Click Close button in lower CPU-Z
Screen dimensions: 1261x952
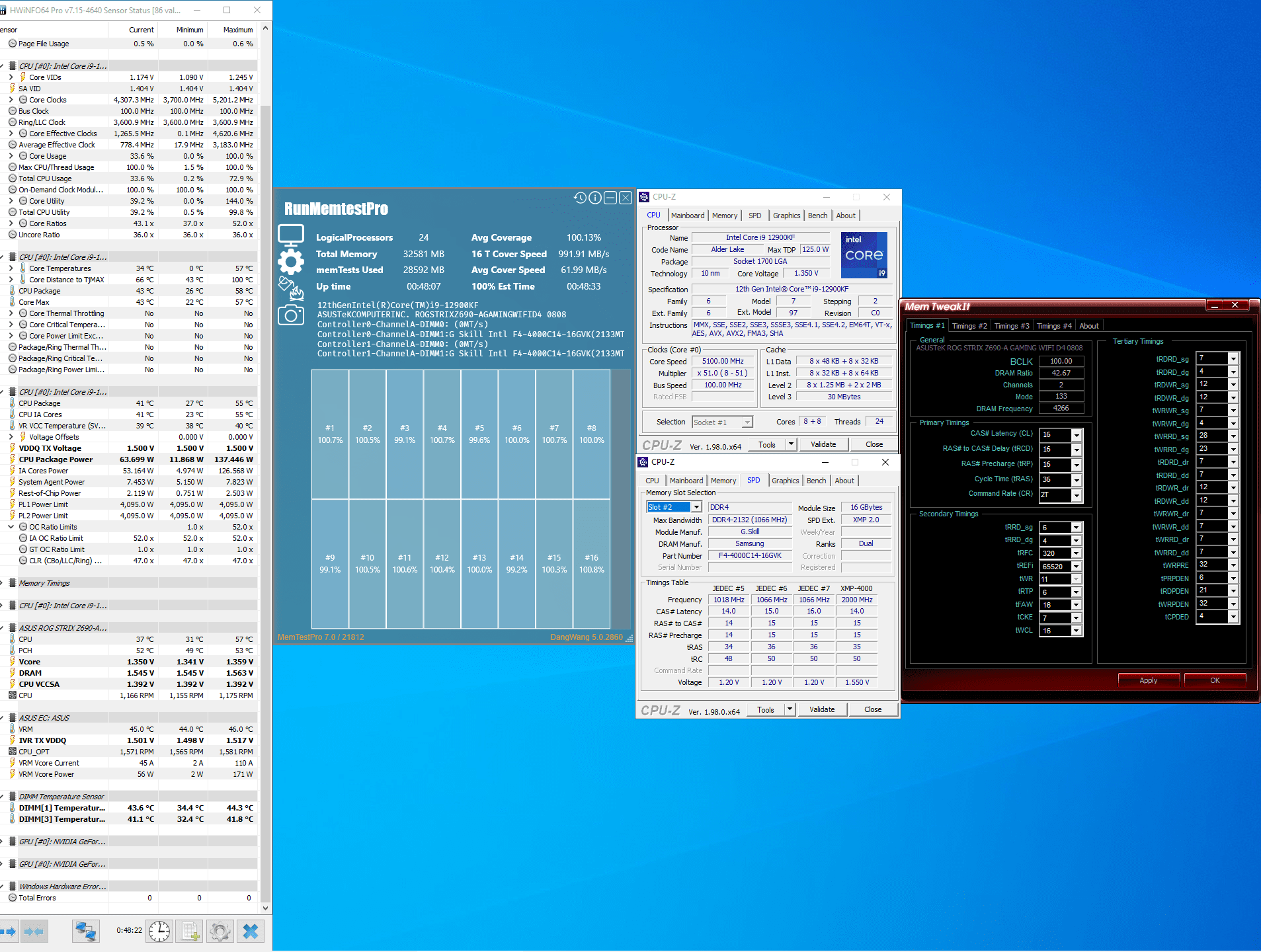click(x=873, y=709)
